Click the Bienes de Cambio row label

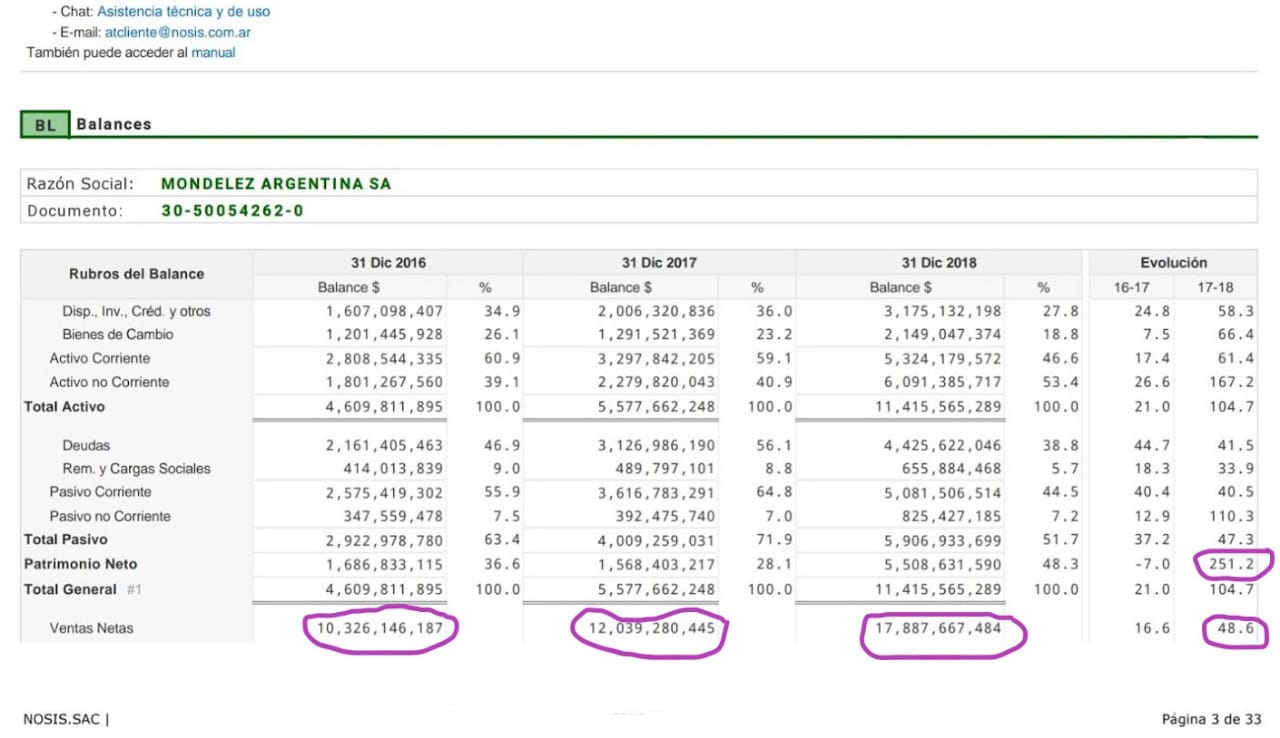click(x=117, y=334)
